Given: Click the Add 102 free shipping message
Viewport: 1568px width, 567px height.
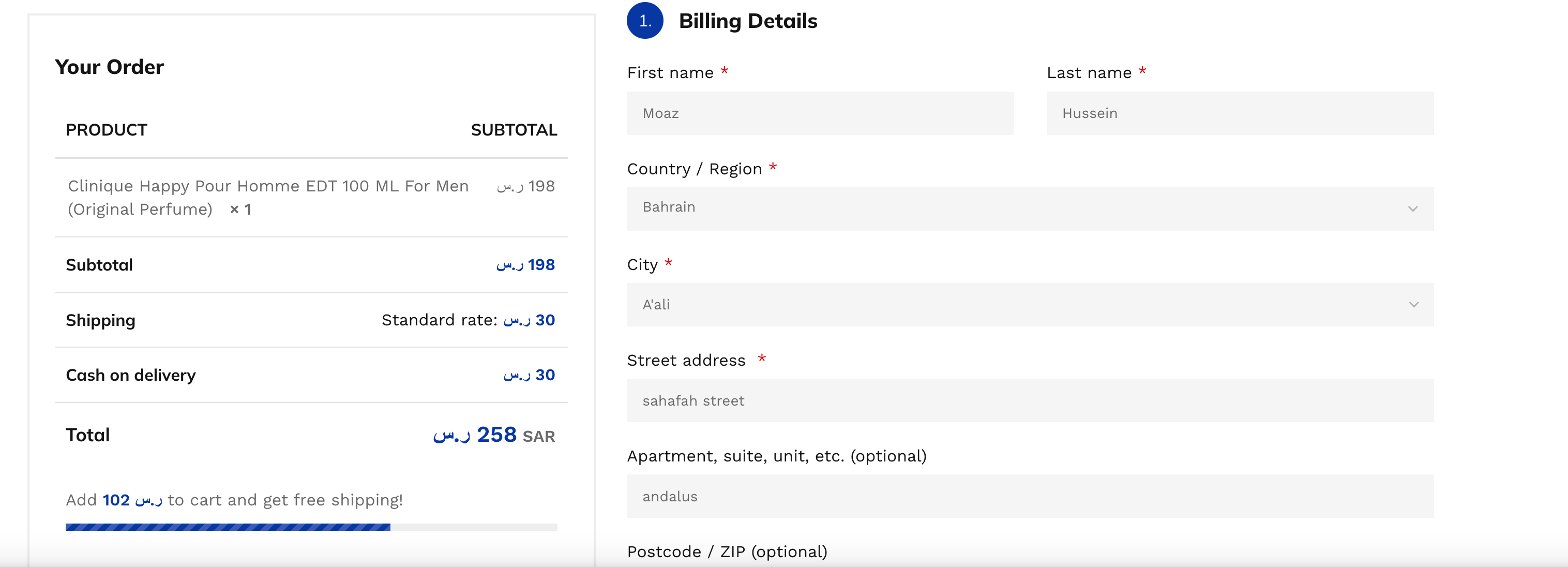Looking at the screenshot, I should pos(234,500).
